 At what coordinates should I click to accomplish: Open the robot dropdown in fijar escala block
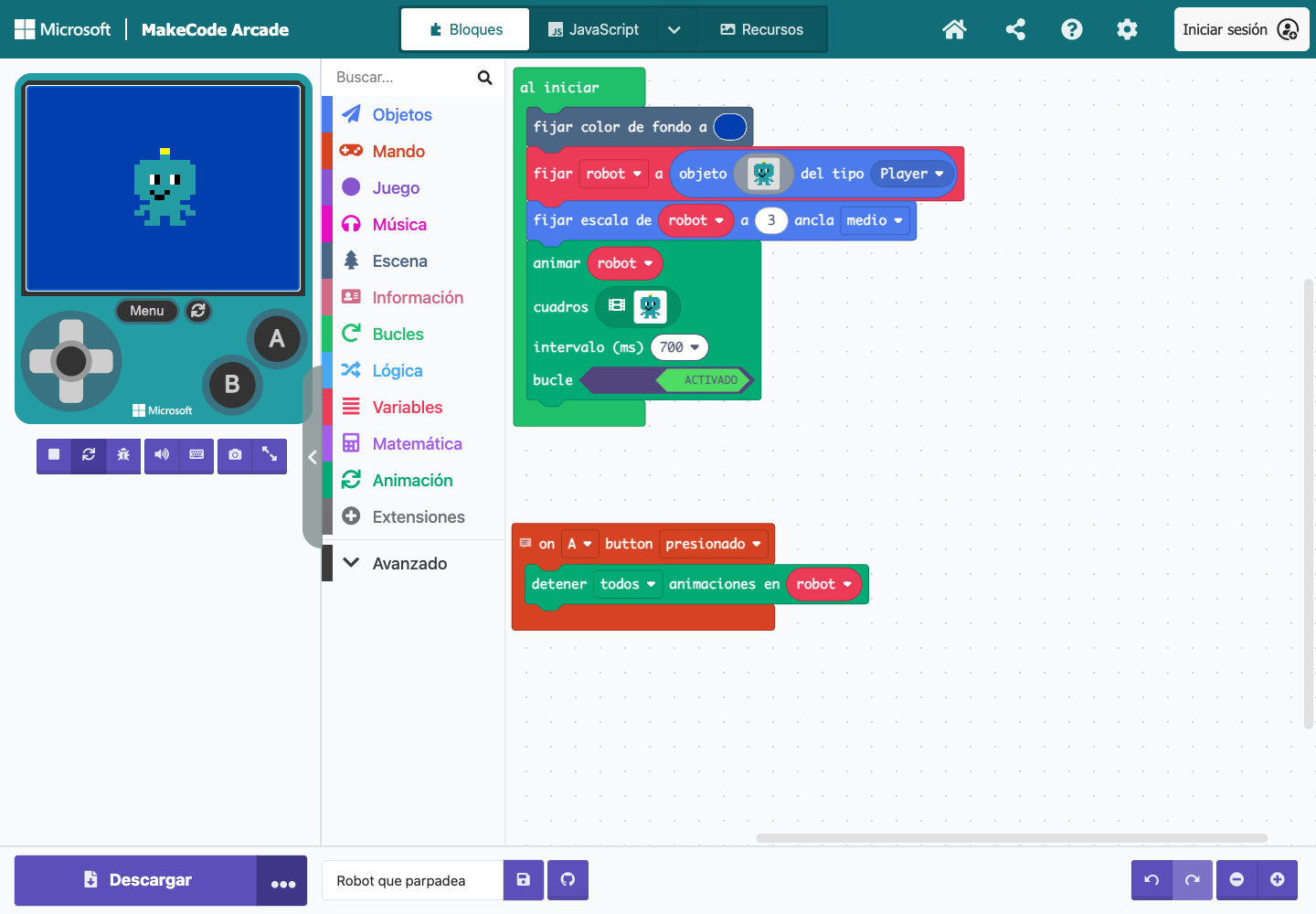[x=695, y=220]
